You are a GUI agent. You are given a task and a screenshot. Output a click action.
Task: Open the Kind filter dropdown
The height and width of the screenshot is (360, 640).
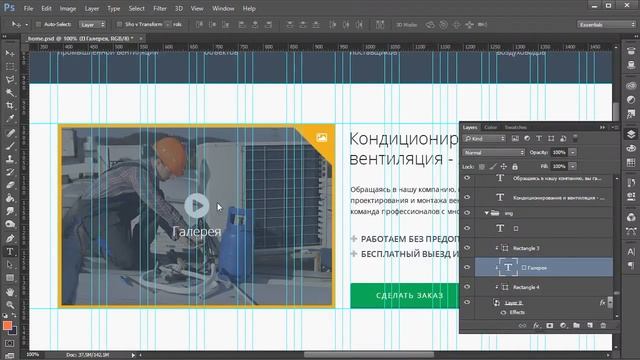pos(484,139)
